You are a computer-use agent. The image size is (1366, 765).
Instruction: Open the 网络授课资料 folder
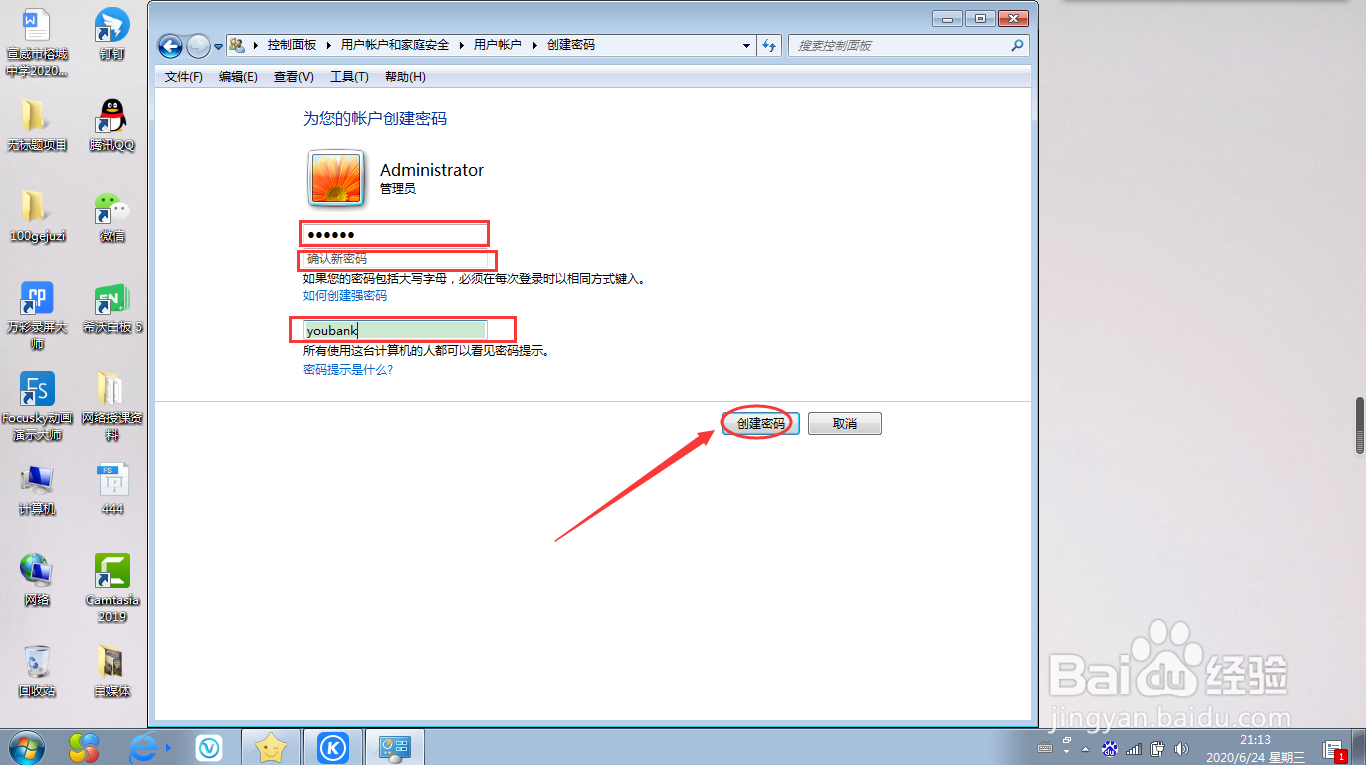point(112,406)
